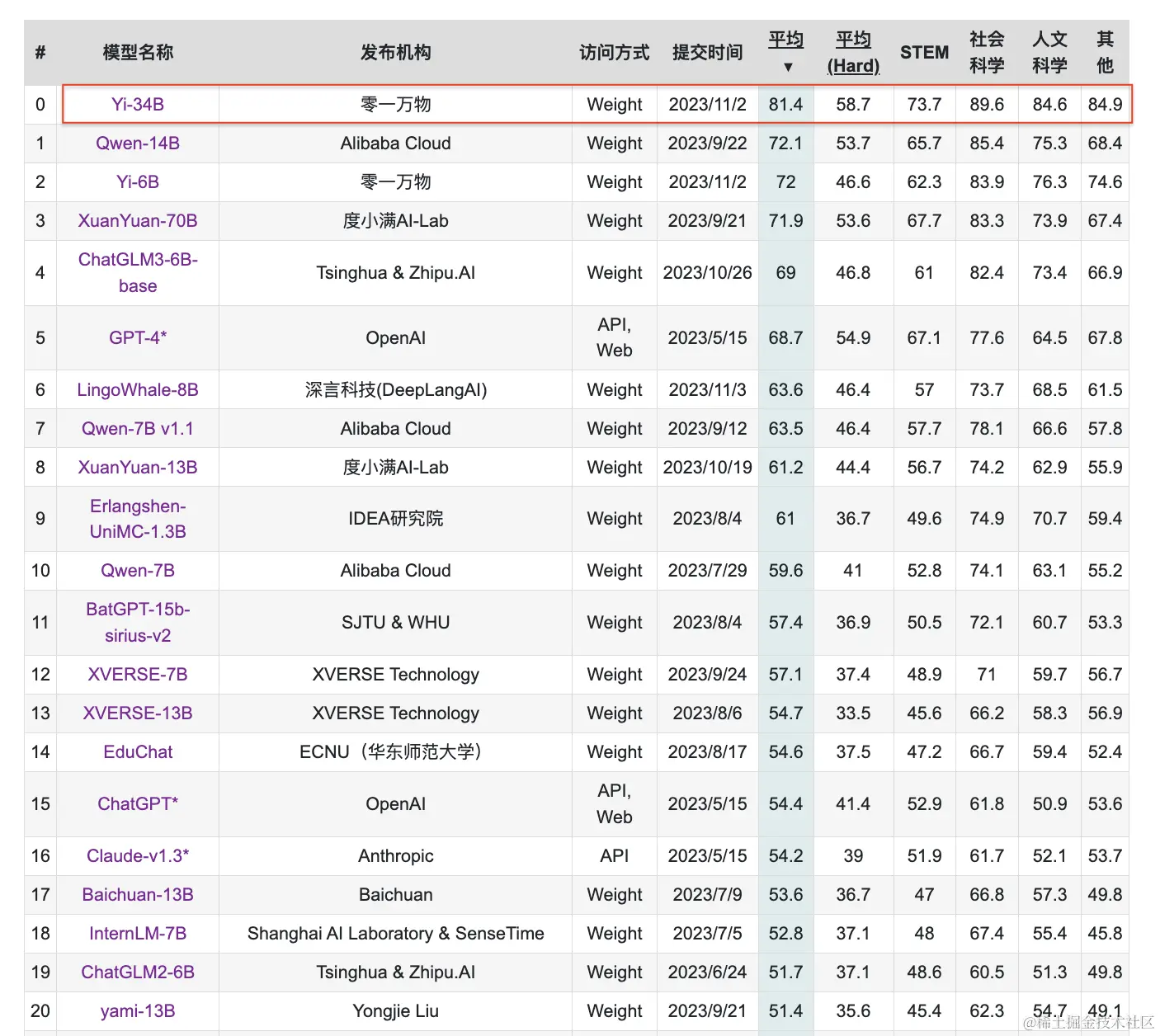Open the LingoWhale-8B model link

pyautogui.click(x=138, y=390)
